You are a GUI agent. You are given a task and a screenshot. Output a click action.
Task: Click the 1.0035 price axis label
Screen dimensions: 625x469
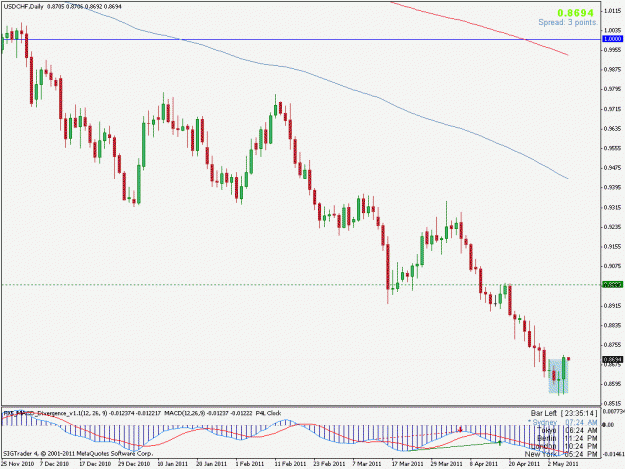613,30
